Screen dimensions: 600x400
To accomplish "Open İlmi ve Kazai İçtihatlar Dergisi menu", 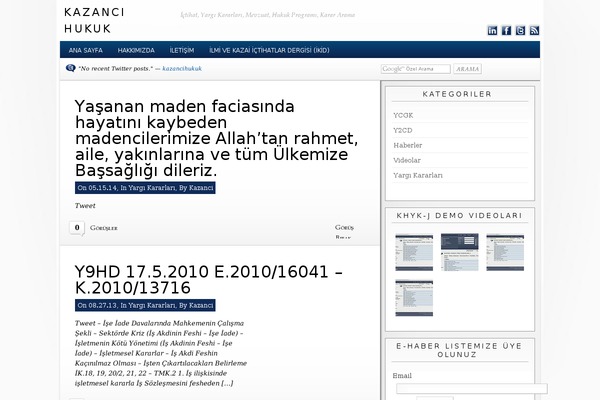I will [269, 50].
